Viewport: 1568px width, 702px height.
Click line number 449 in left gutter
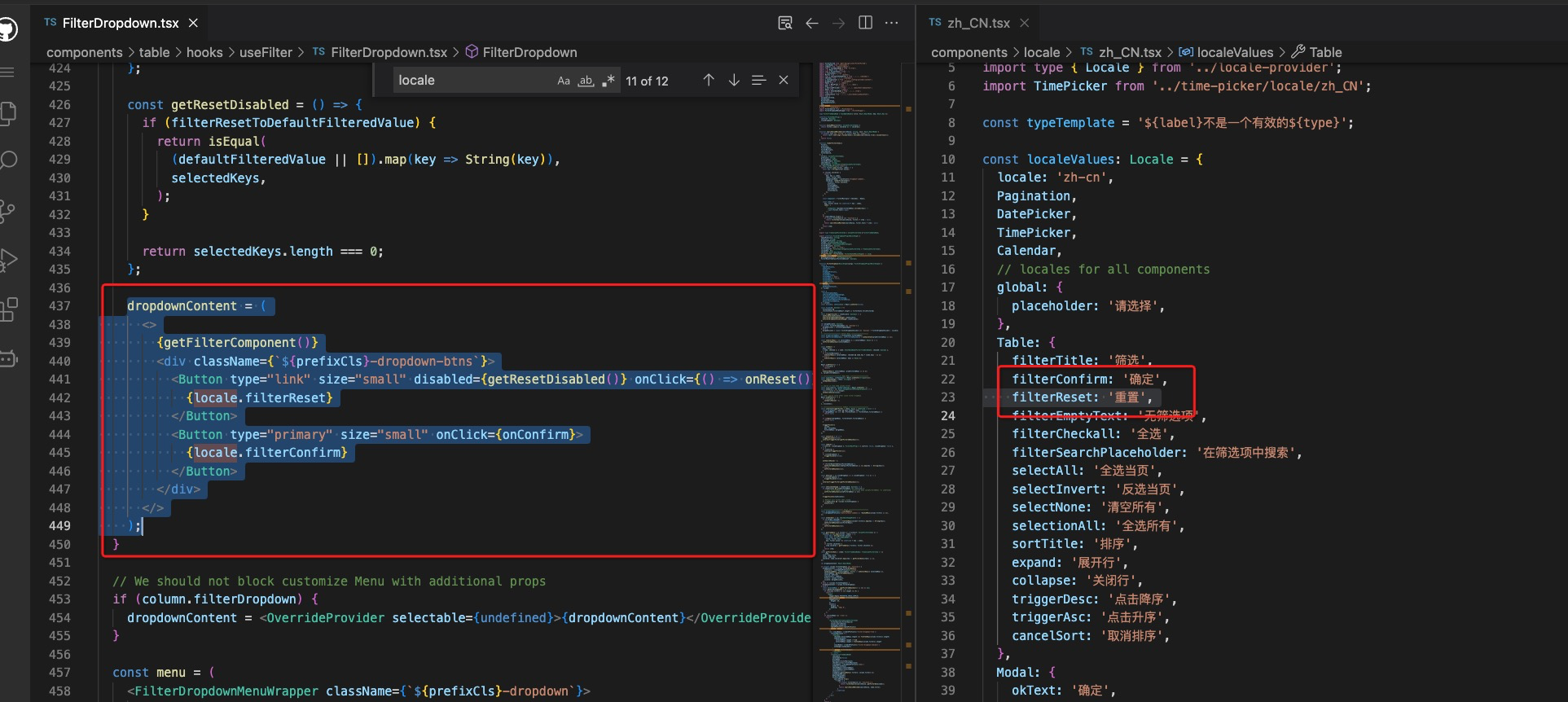(x=59, y=526)
